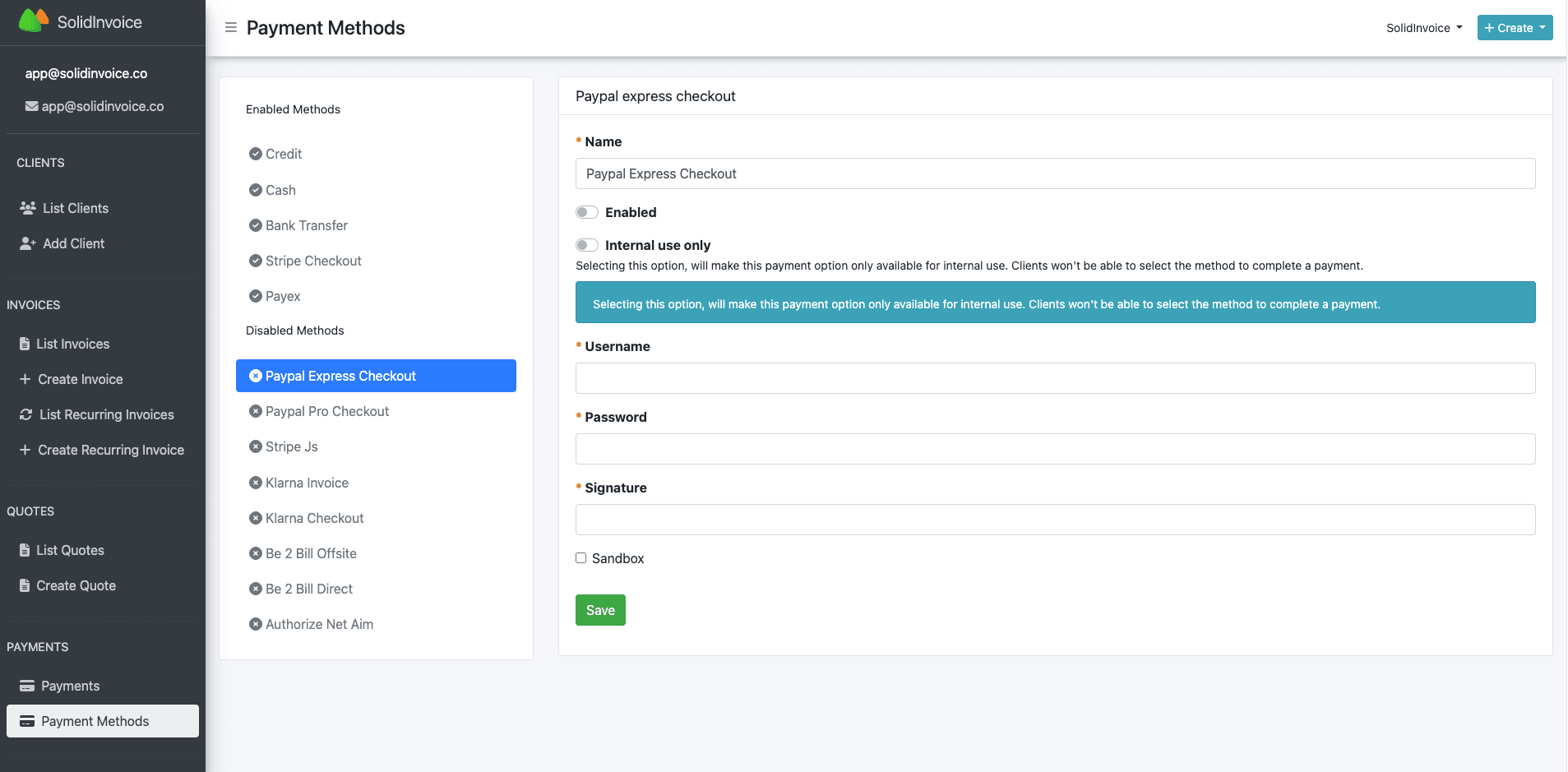Focus the Username input field
1568x772 pixels.
(1055, 378)
